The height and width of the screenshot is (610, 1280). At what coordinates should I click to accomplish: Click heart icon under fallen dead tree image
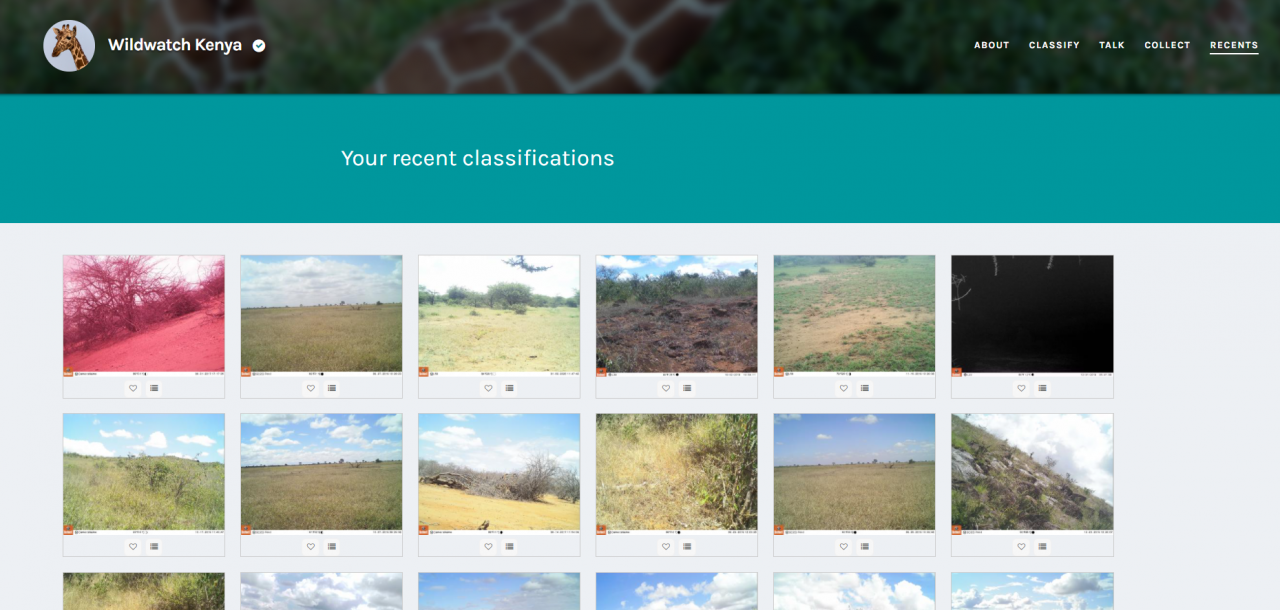488,546
